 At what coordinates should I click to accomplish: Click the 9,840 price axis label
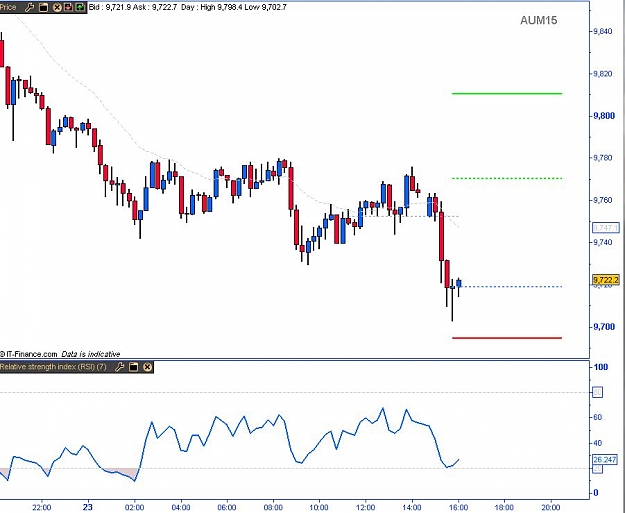tap(603, 31)
